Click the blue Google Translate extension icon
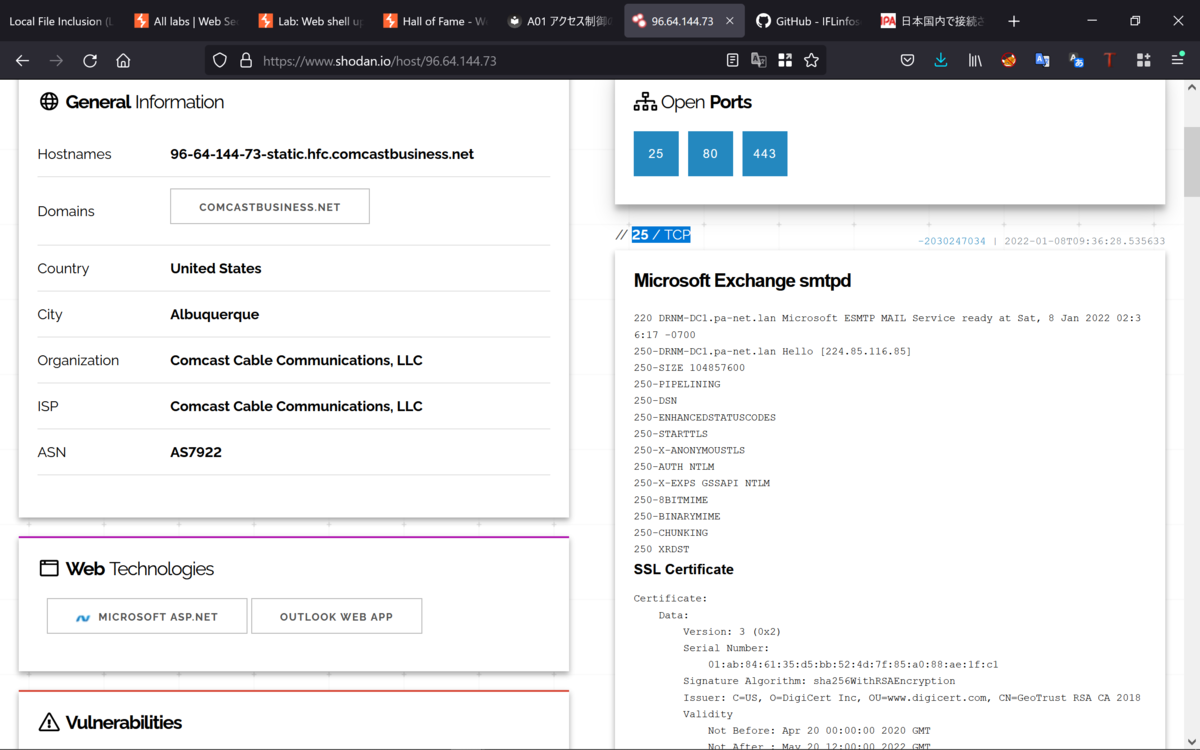This screenshot has height=750, width=1200. pyautogui.click(x=1042, y=61)
